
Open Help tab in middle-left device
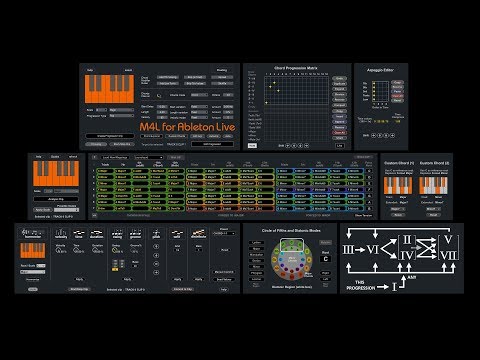tap(38, 157)
